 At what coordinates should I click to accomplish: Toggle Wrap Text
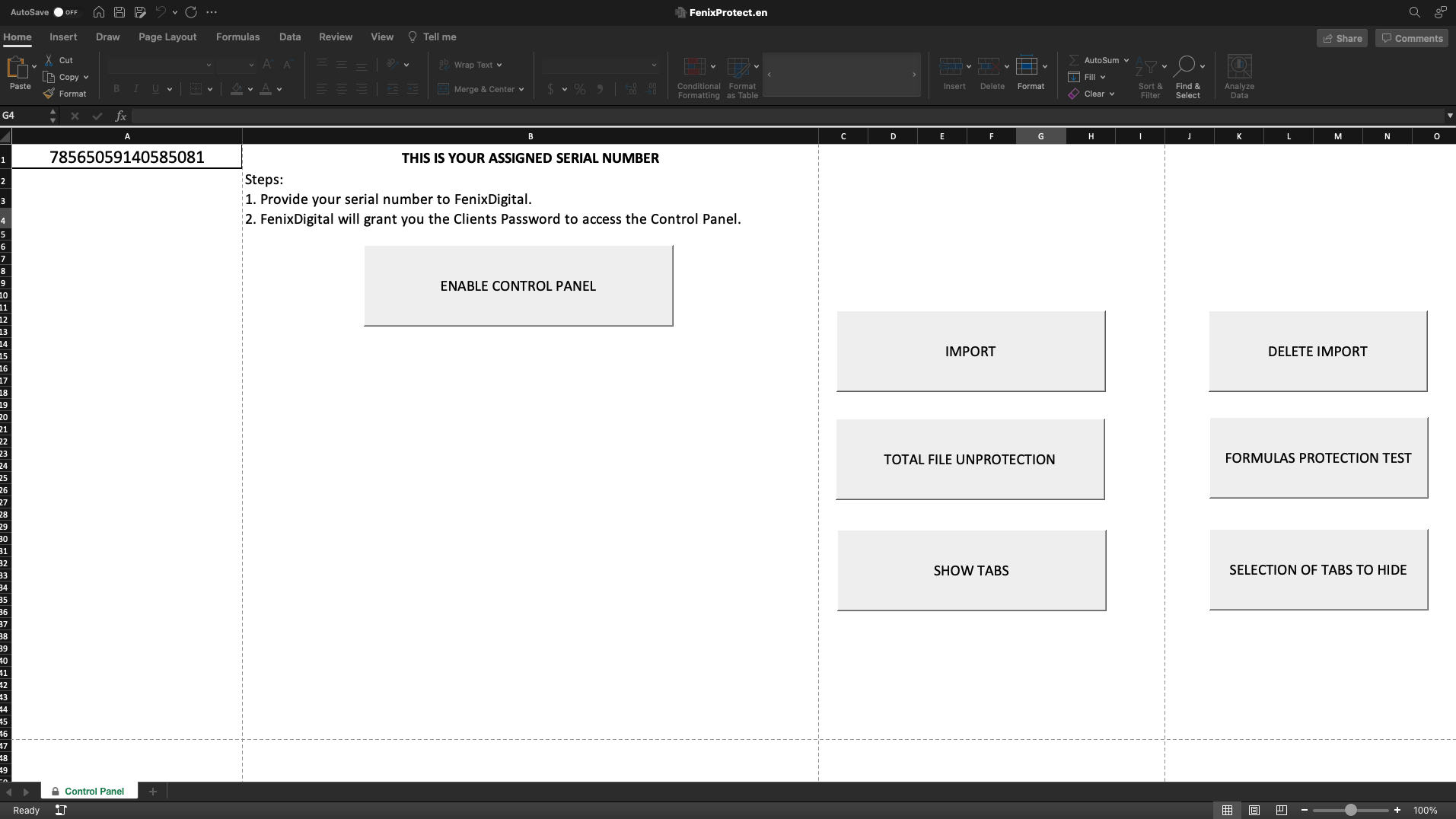(x=470, y=65)
